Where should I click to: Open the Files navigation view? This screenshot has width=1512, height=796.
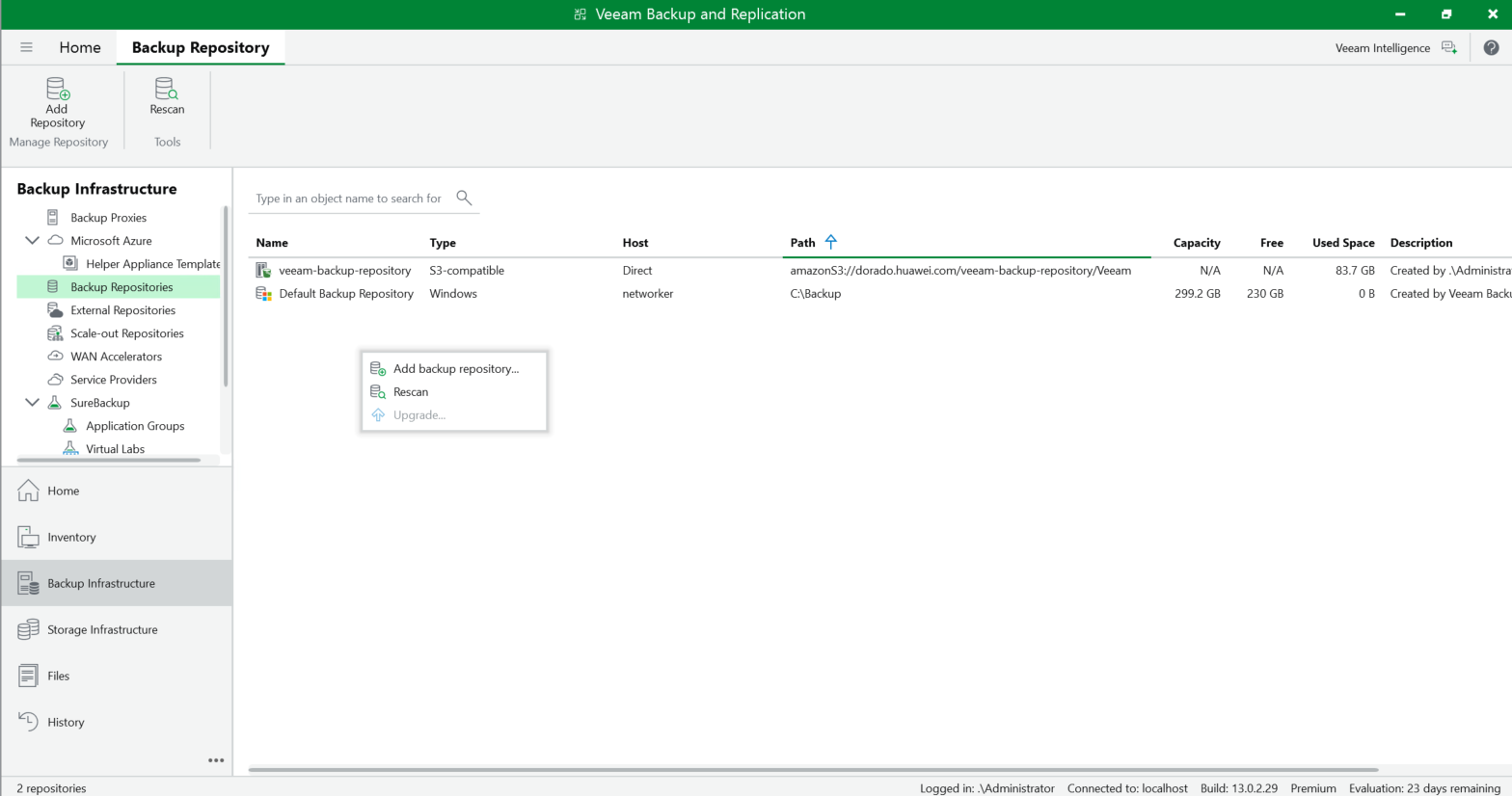point(117,676)
